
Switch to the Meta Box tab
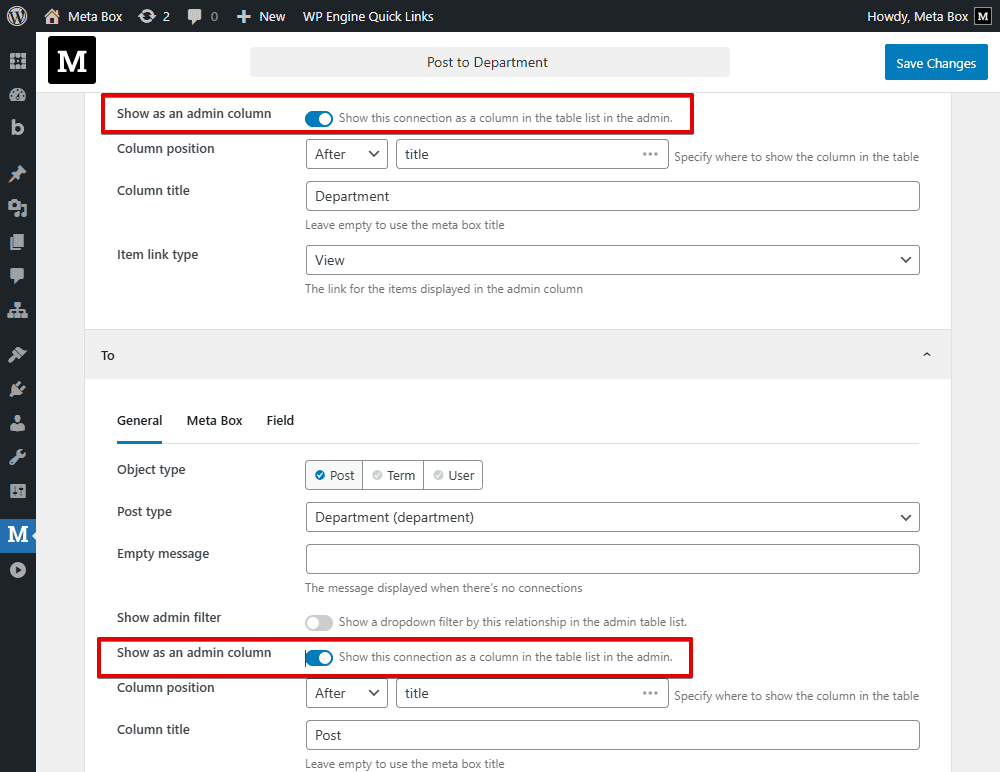click(x=214, y=420)
